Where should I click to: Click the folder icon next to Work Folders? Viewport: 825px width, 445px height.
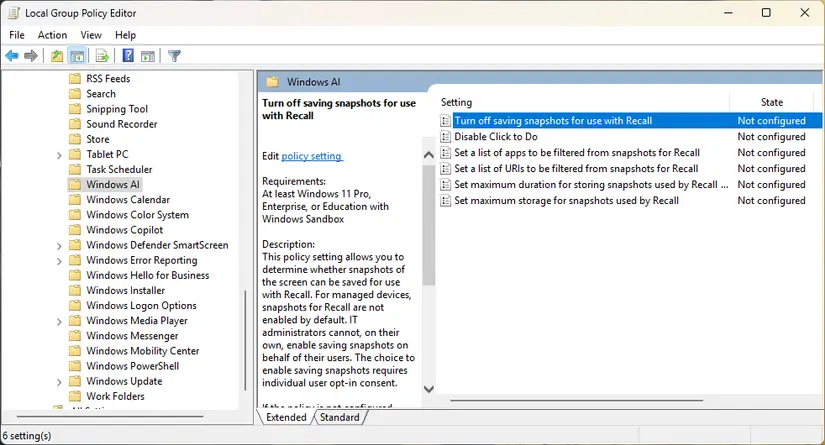tap(75, 396)
